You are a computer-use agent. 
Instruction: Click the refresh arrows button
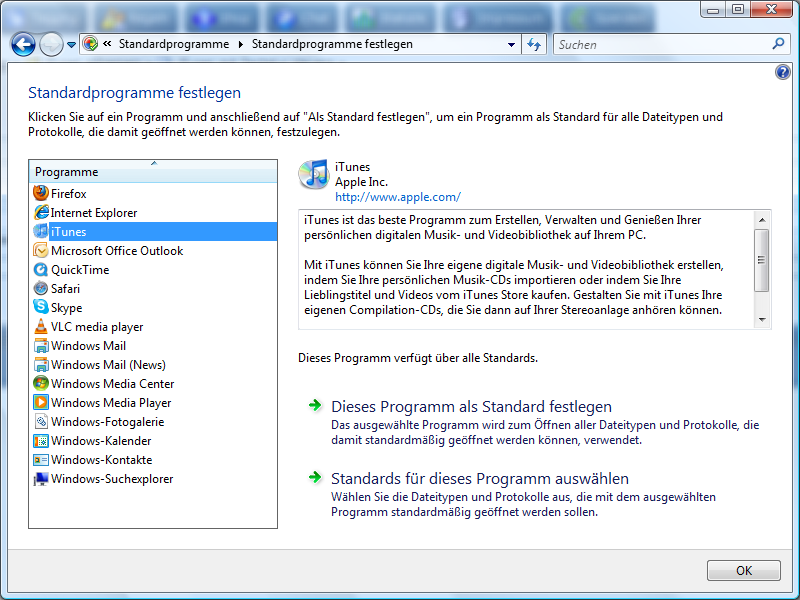534,44
